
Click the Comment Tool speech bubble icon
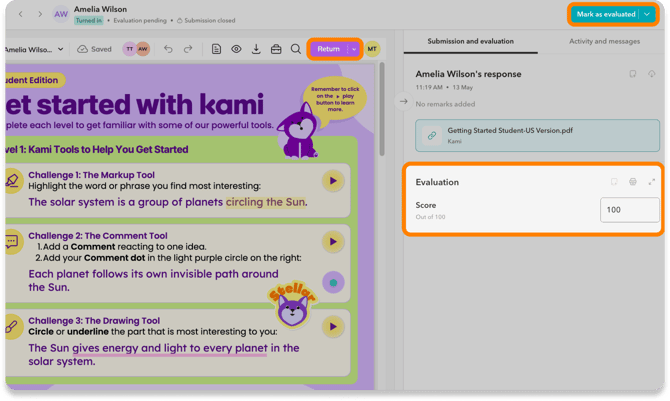coord(12,242)
